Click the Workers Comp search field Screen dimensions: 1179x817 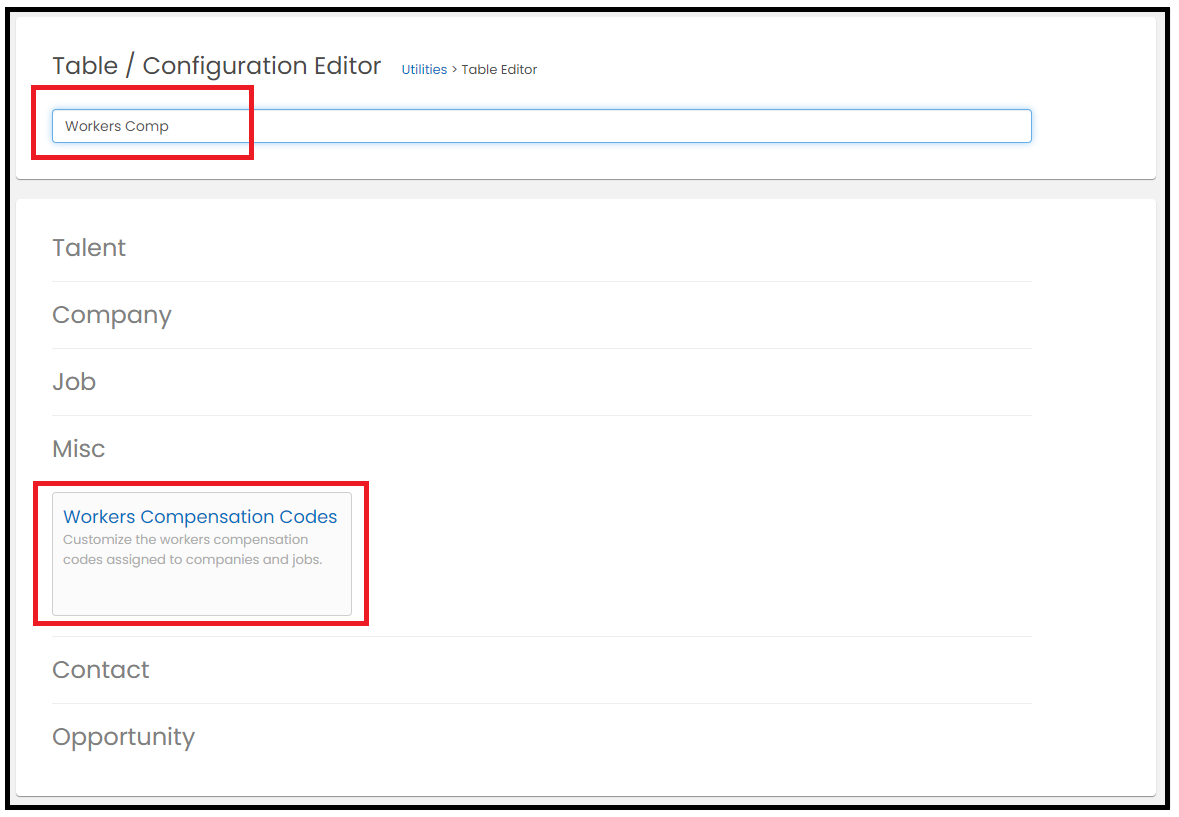(540, 126)
